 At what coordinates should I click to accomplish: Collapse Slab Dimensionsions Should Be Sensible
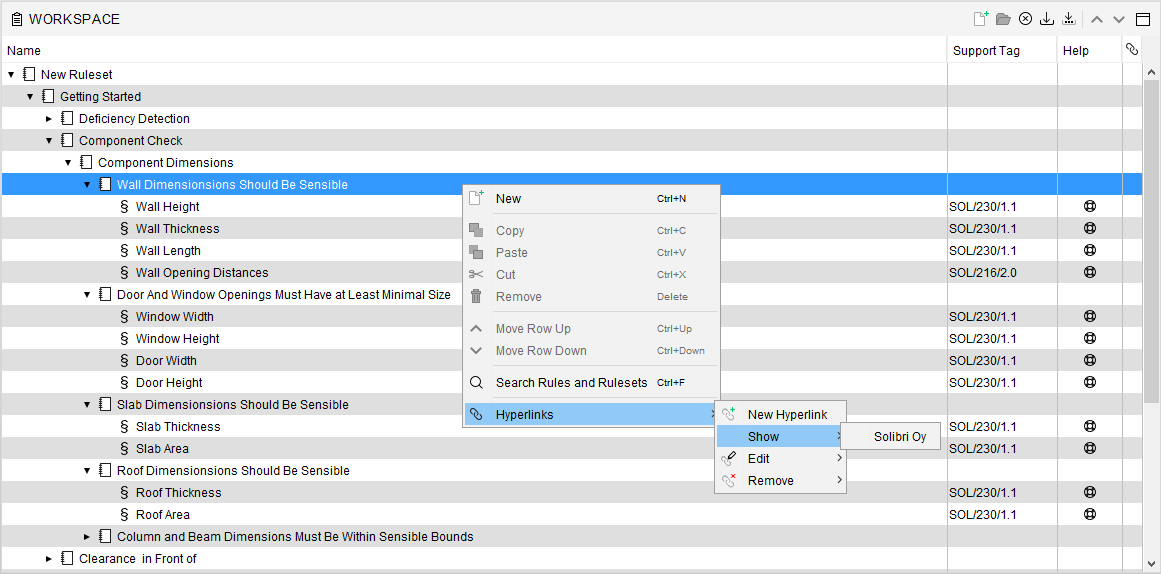pyautogui.click(x=87, y=404)
